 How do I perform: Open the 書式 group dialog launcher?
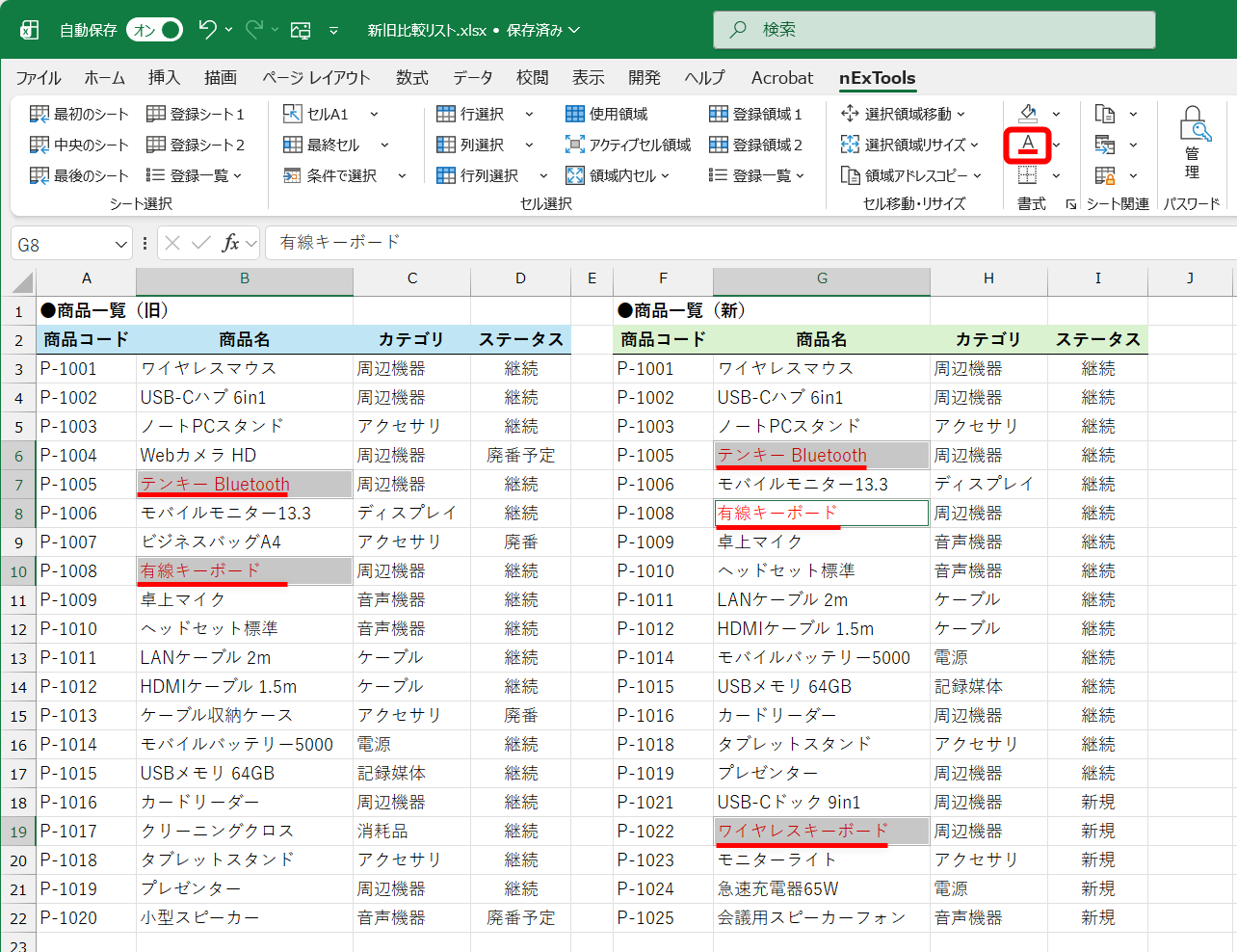(x=1070, y=204)
